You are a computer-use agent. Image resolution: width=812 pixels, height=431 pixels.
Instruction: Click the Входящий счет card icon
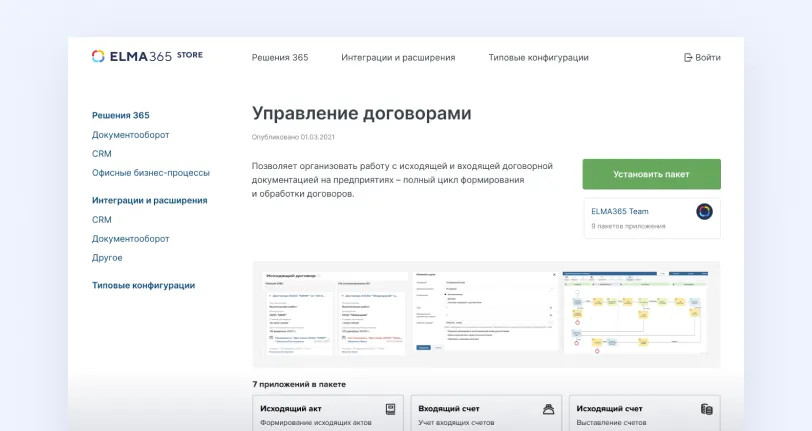pyautogui.click(x=548, y=409)
